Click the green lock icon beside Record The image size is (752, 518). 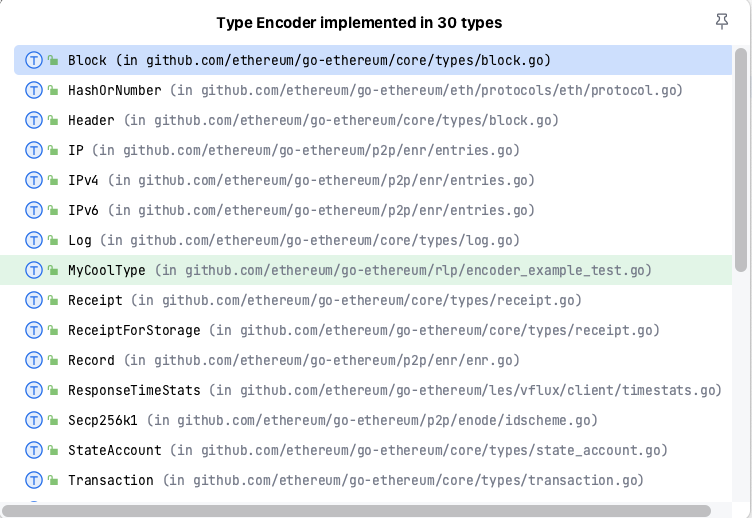(53, 360)
